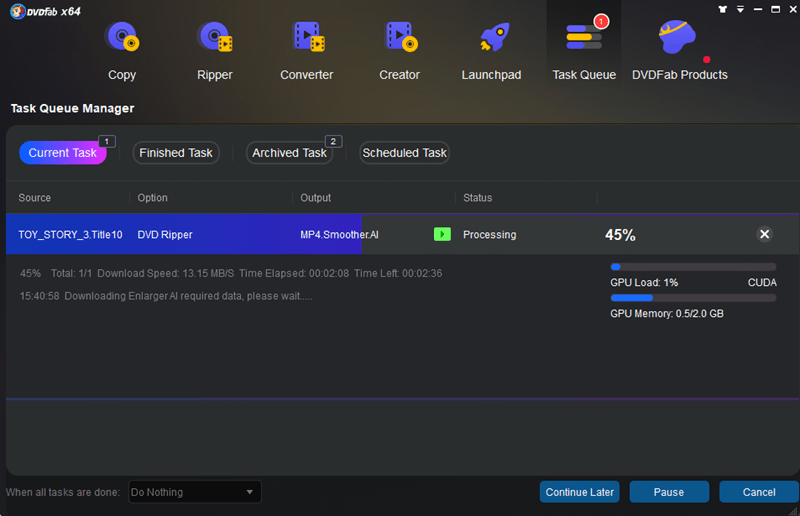Click the MP4.Smoother.AI output cell

coord(339,235)
